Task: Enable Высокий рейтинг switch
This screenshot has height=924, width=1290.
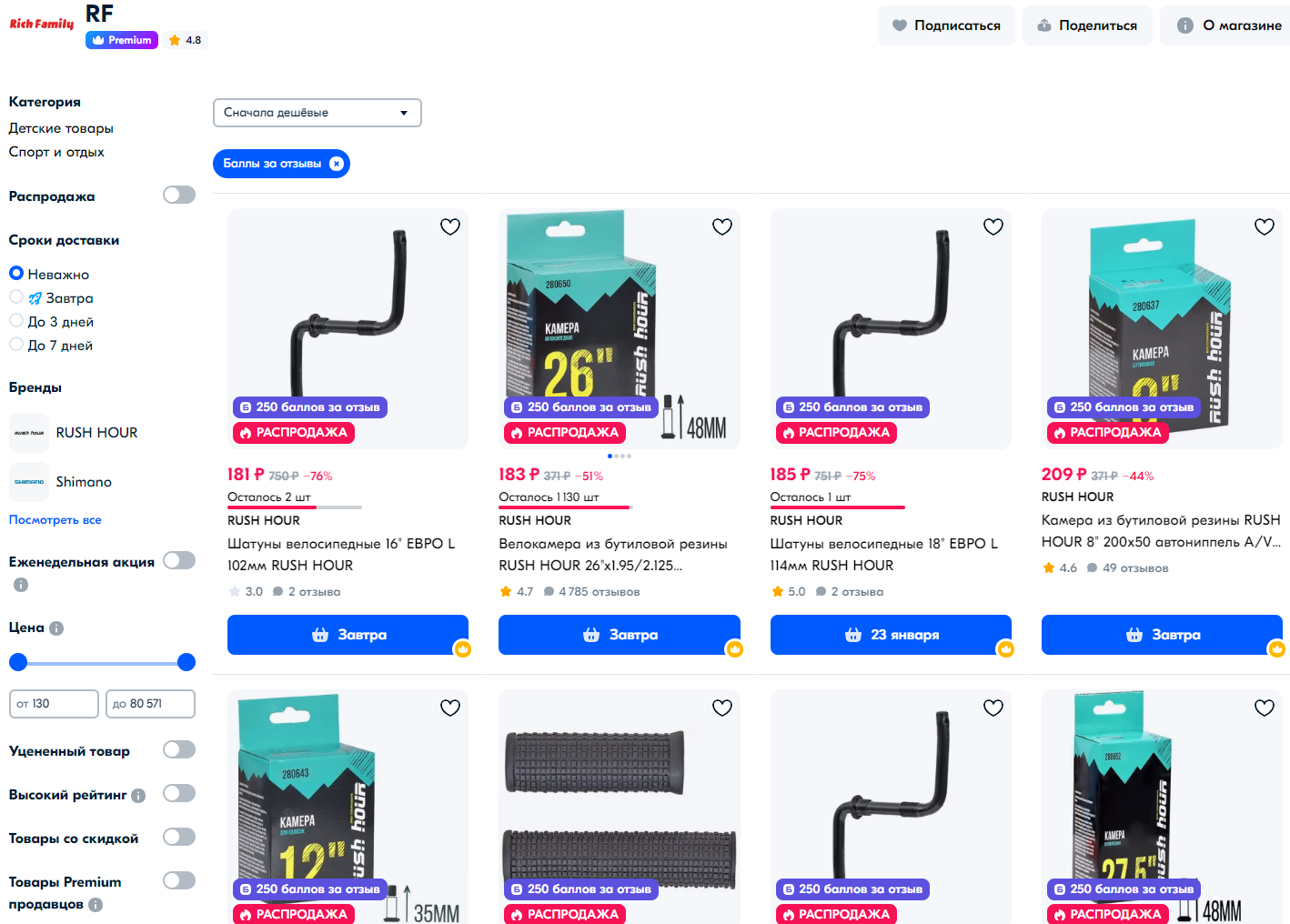Action: [x=179, y=793]
